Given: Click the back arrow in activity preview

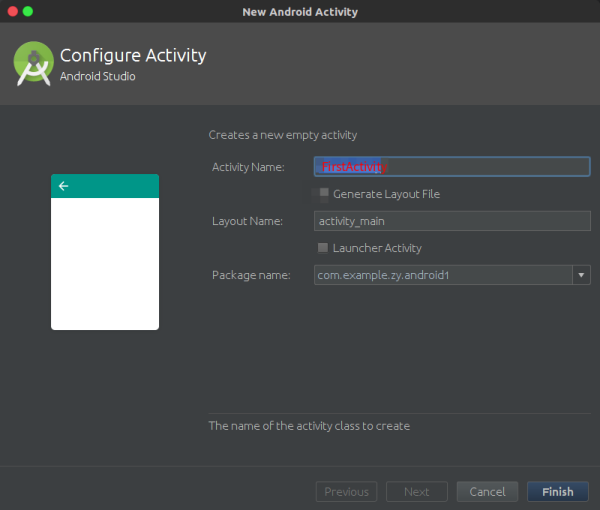Looking at the screenshot, I should pos(63,186).
